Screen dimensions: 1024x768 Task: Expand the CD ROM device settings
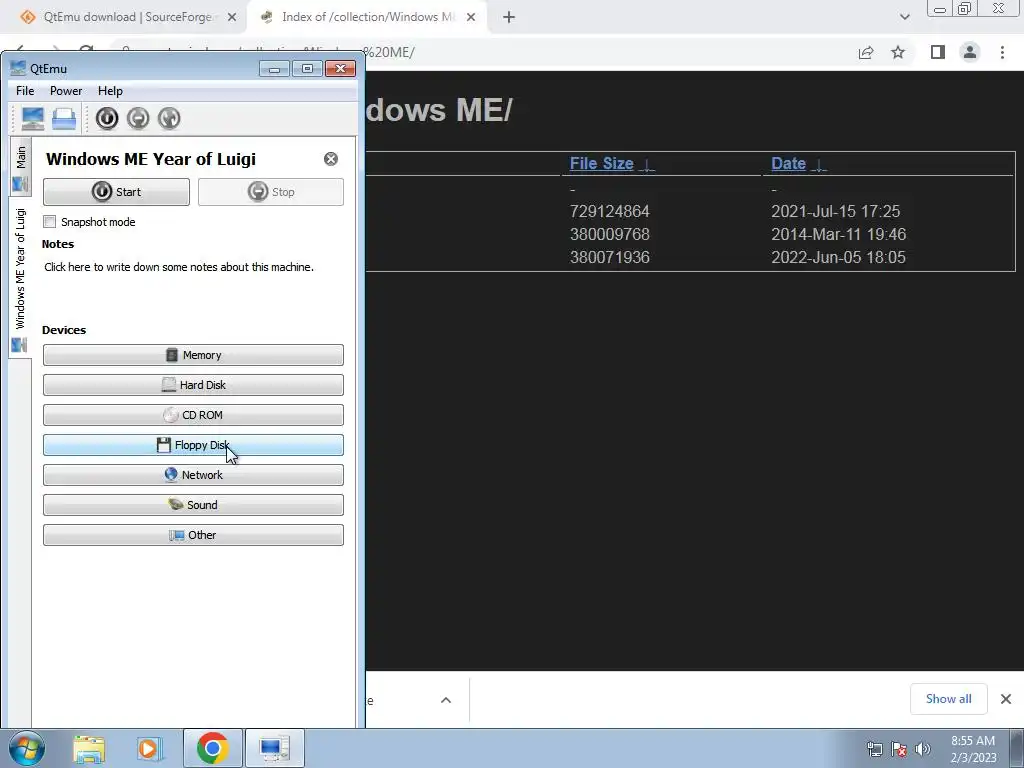[x=193, y=415]
